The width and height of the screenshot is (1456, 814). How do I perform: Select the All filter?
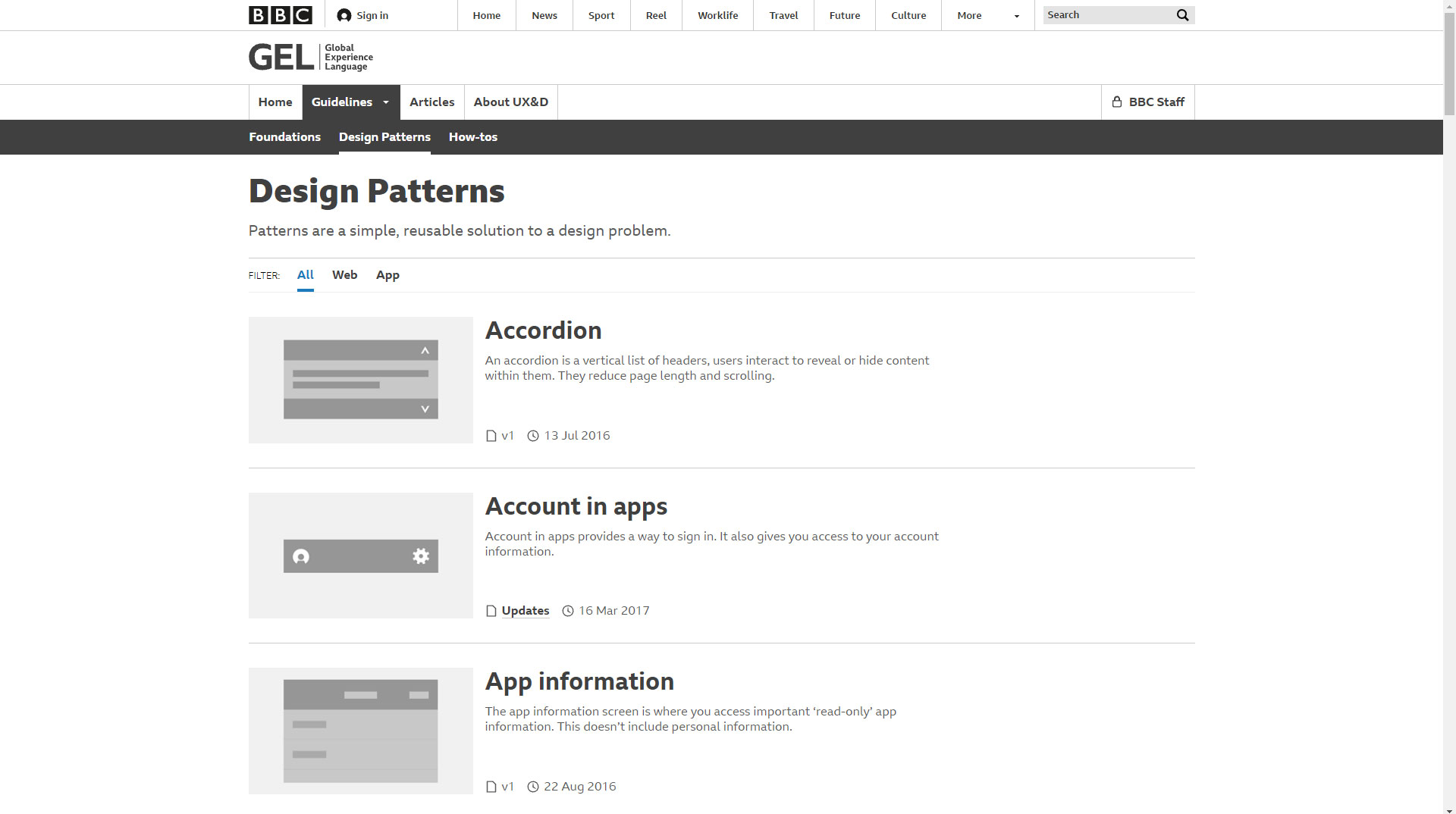point(305,275)
